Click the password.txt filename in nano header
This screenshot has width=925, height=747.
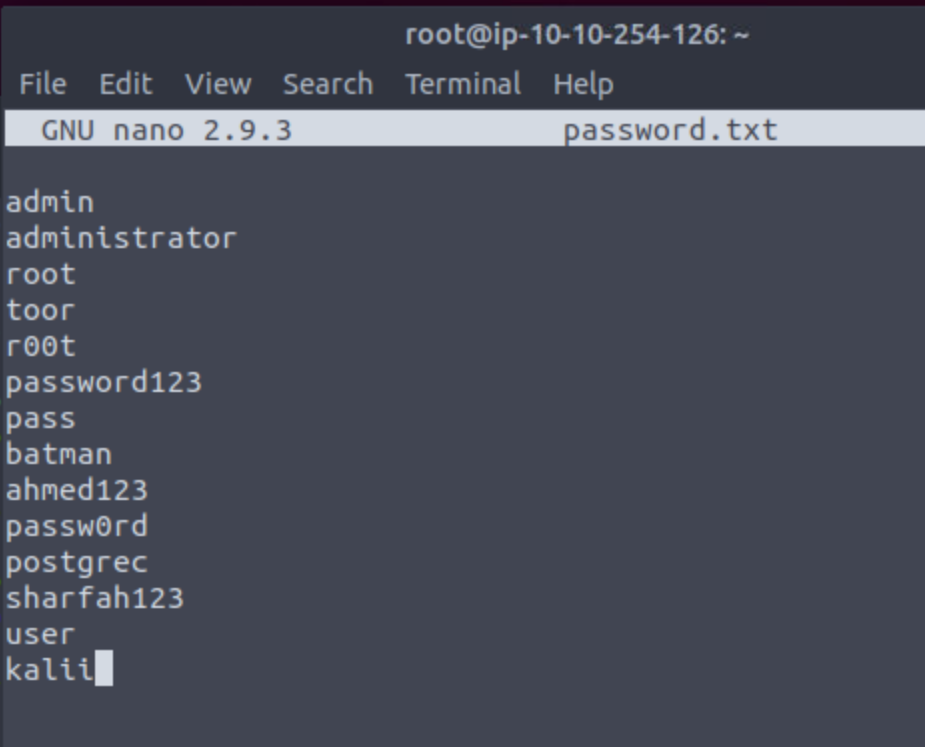(670, 130)
